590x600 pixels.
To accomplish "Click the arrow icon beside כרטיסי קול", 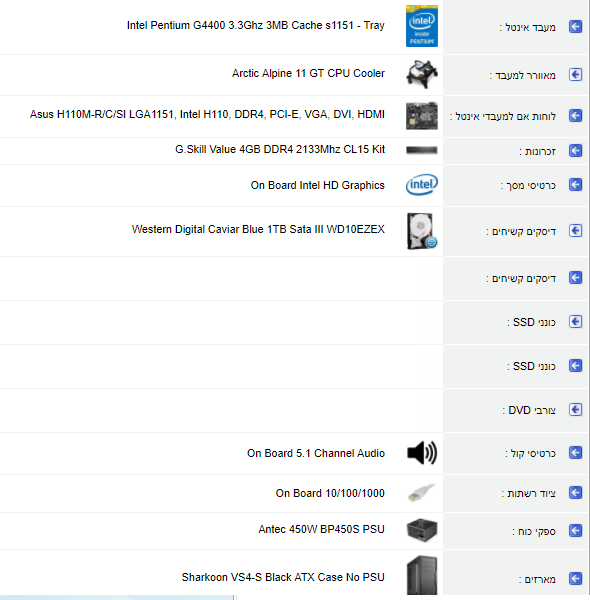I will click(575, 453).
